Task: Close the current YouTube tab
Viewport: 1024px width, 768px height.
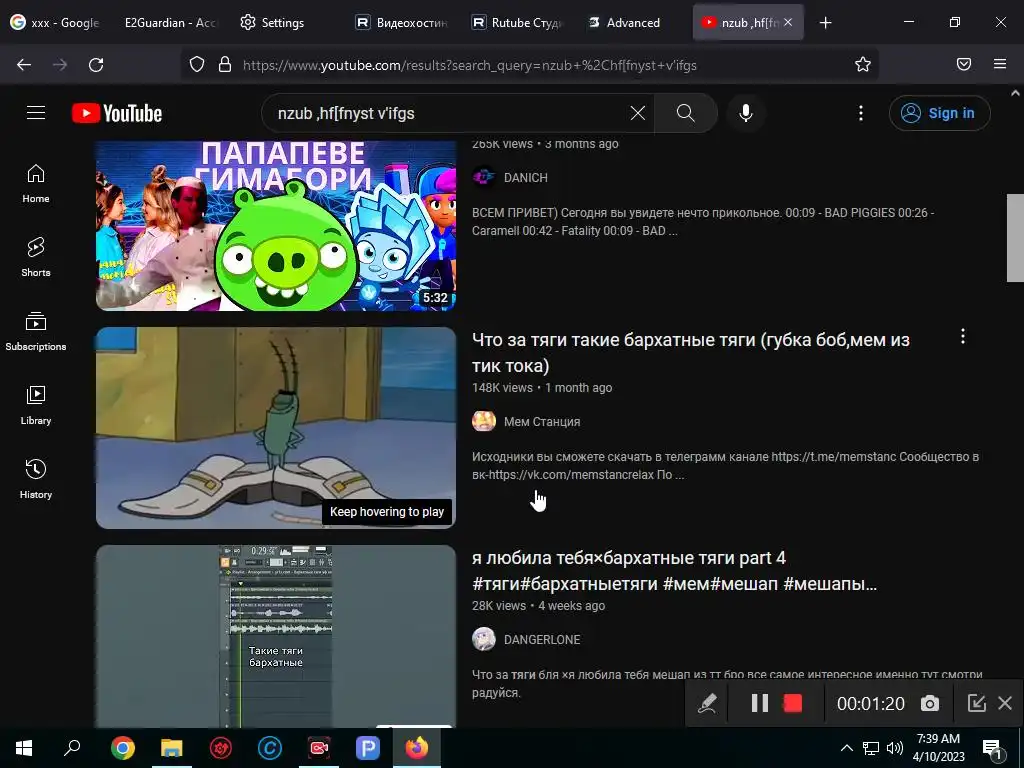Action: 788,22
